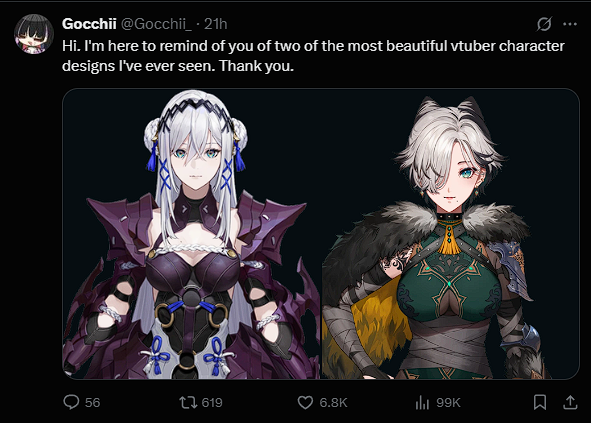Enlarge the purple-armored character image
The width and height of the screenshot is (591, 423).
pyautogui.click(x=191, y=234)
